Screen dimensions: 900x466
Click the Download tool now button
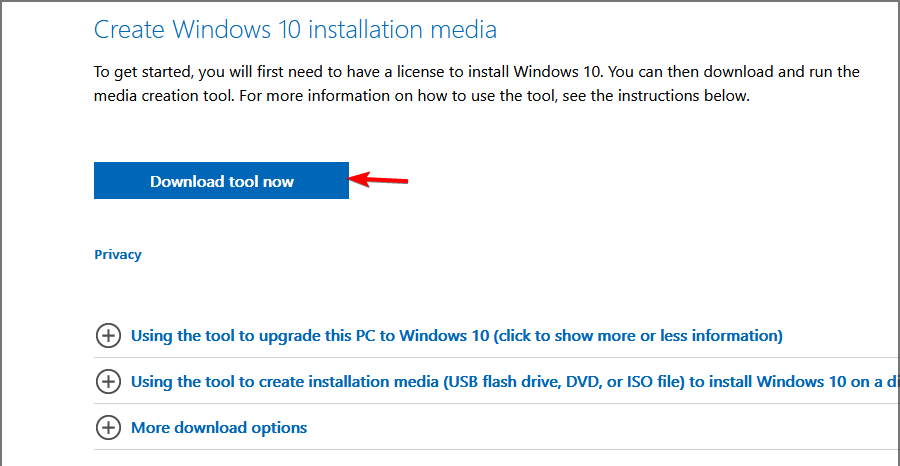point(221,181)
